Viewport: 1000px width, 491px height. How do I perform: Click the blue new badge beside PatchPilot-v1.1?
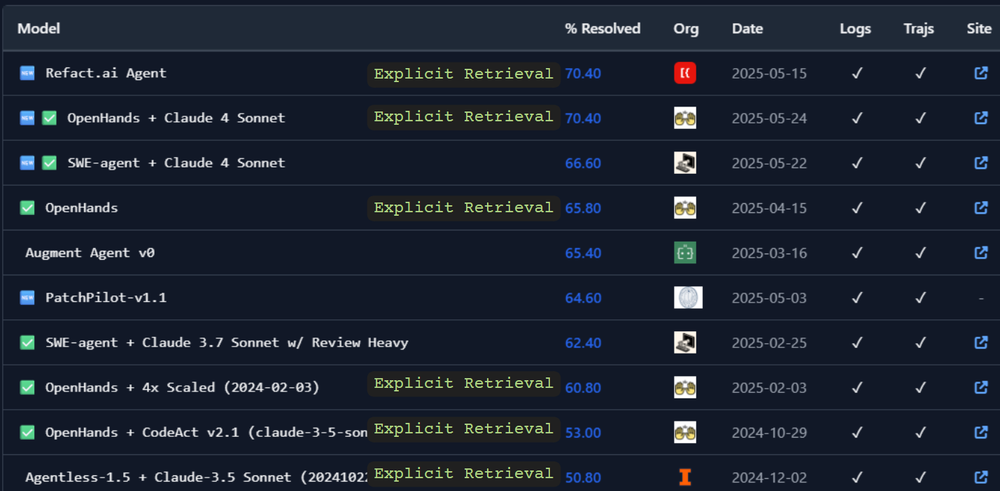click(x=27, y=298)
